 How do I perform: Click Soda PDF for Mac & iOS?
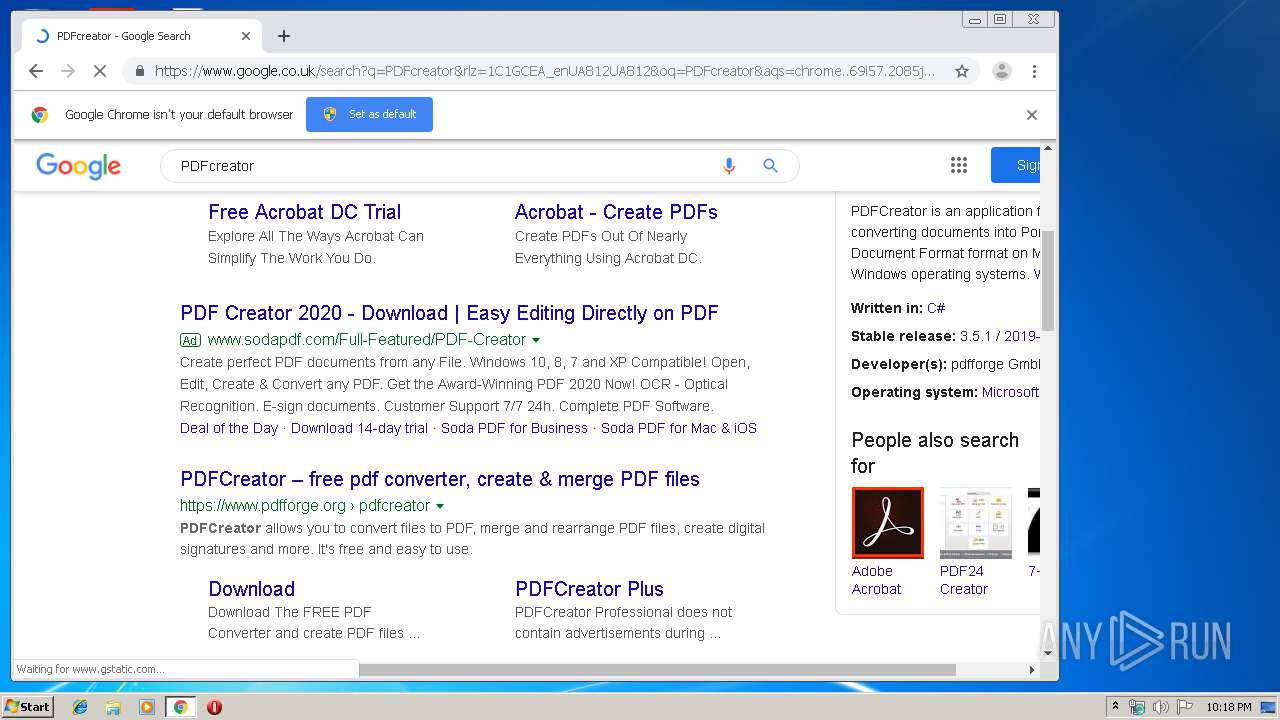click(x=679, y=428)
